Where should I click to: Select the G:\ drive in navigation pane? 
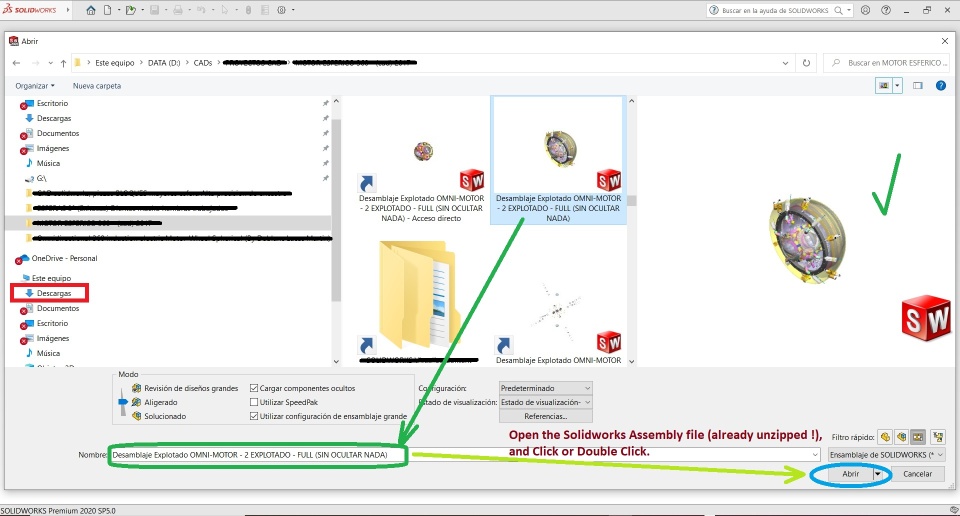click(41, 178)
